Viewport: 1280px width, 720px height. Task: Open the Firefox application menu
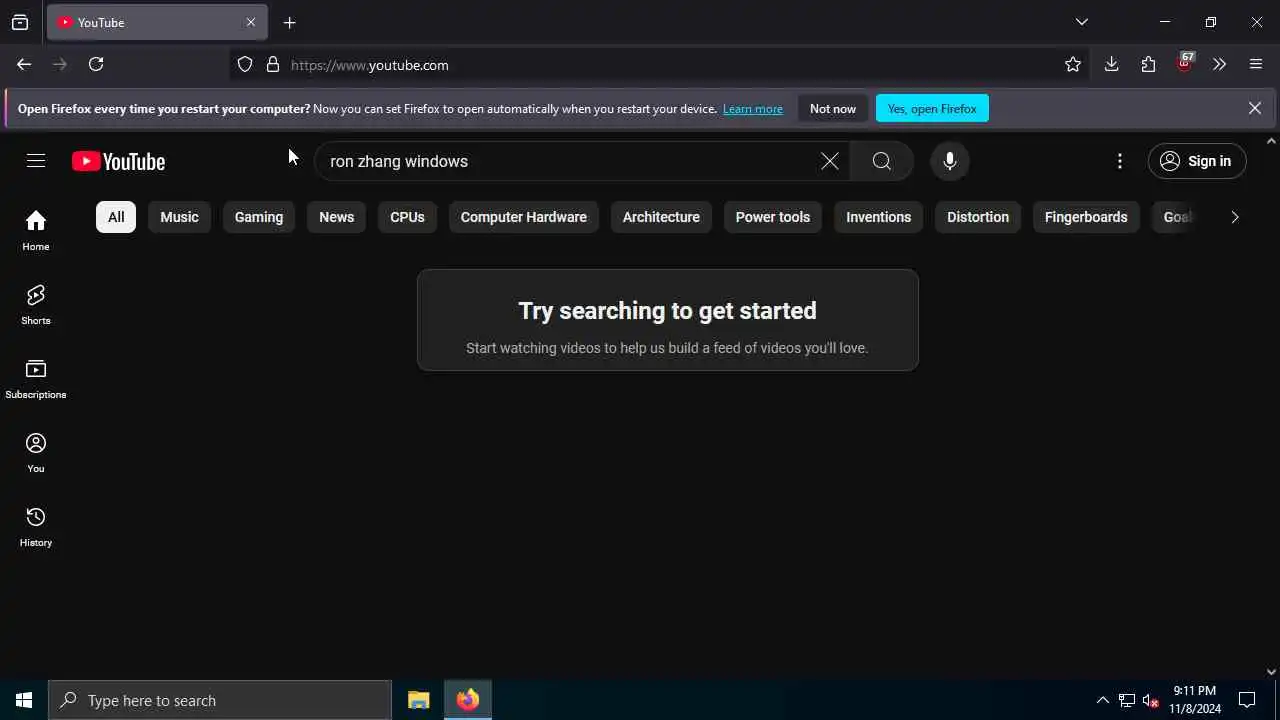(x=1256, y=65)
